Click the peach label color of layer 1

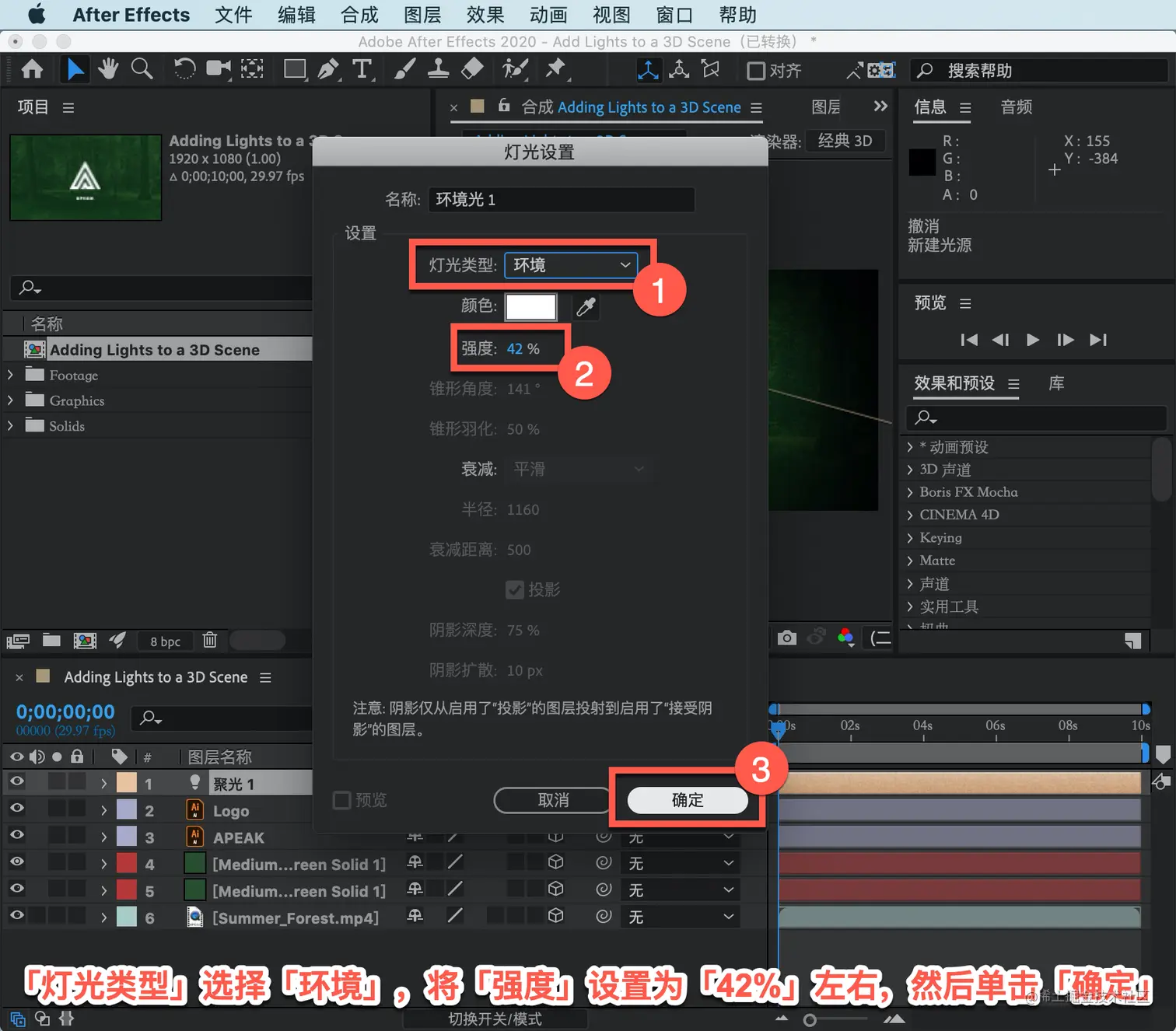[x=127, y=783]
